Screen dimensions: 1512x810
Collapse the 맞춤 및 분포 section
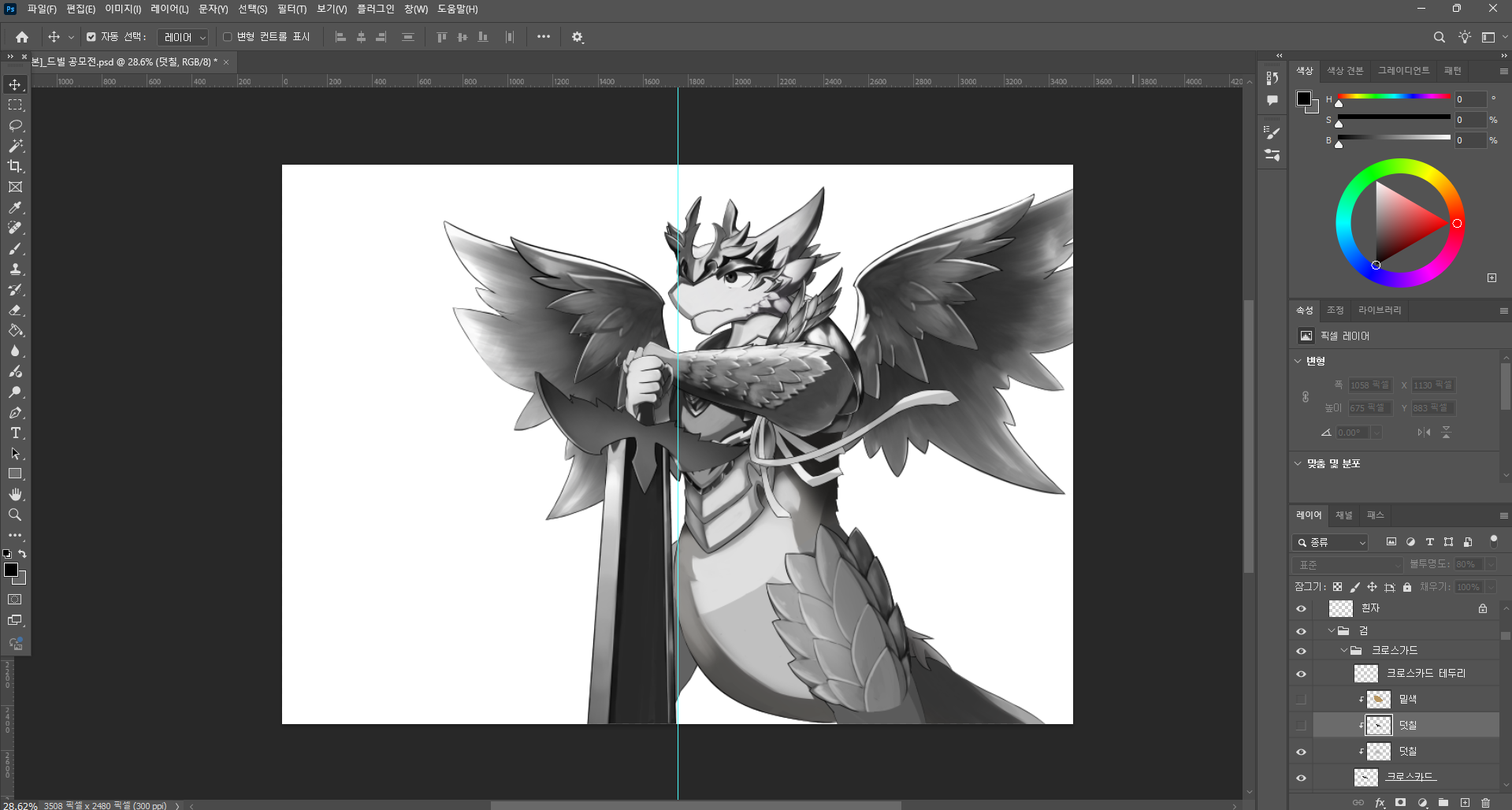[x=1298, y=463]
